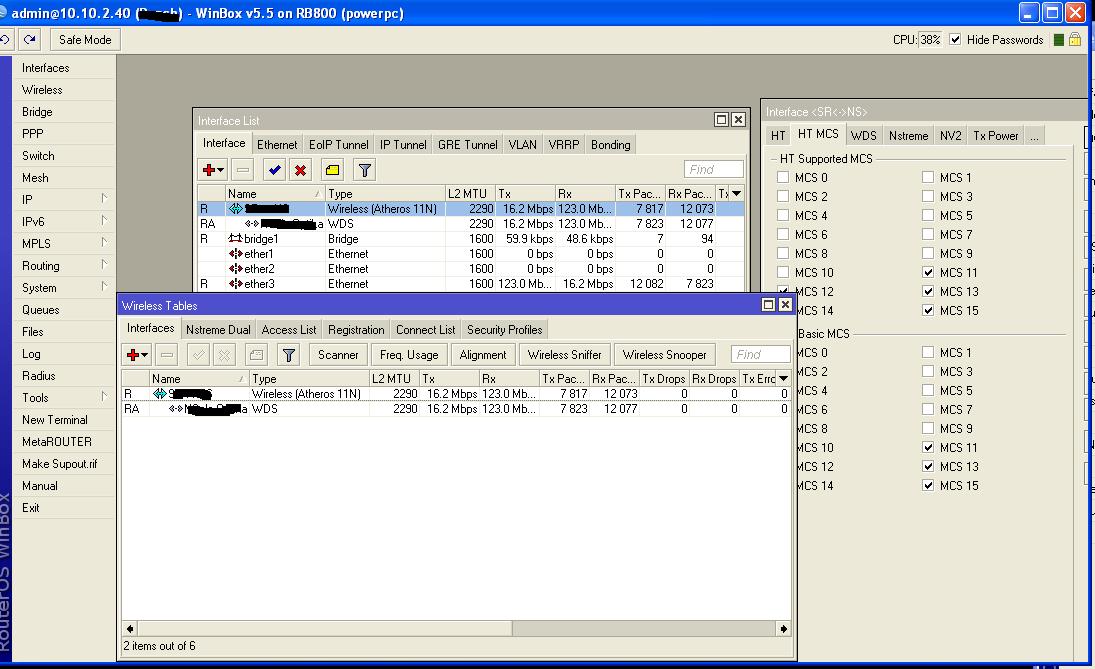This screenshot has width=1095, height=669.
Task: Uncheck MCS 11 under HT Supported MCS
Action: (928, 272)
